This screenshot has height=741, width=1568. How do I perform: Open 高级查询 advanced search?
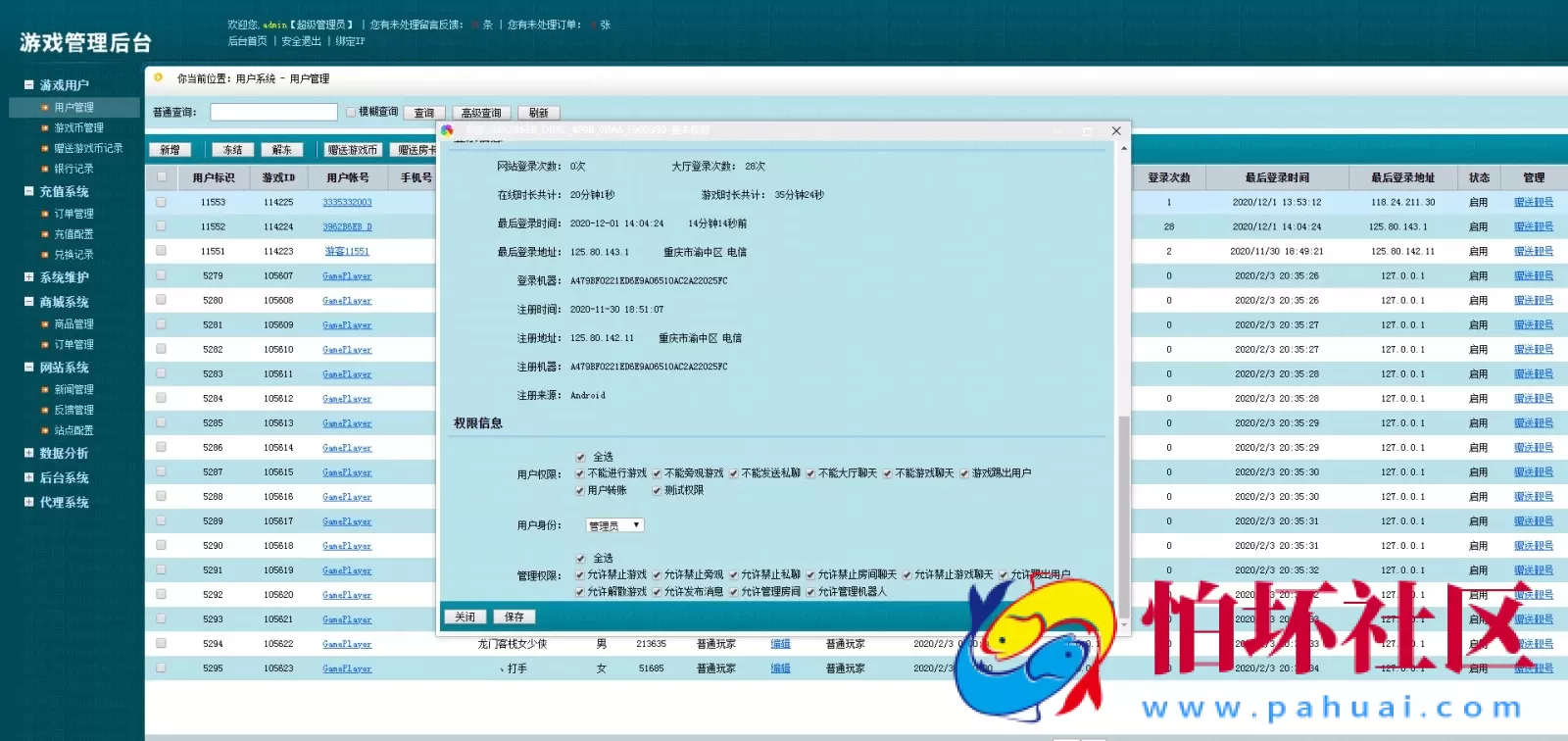(x=481, y=113)
